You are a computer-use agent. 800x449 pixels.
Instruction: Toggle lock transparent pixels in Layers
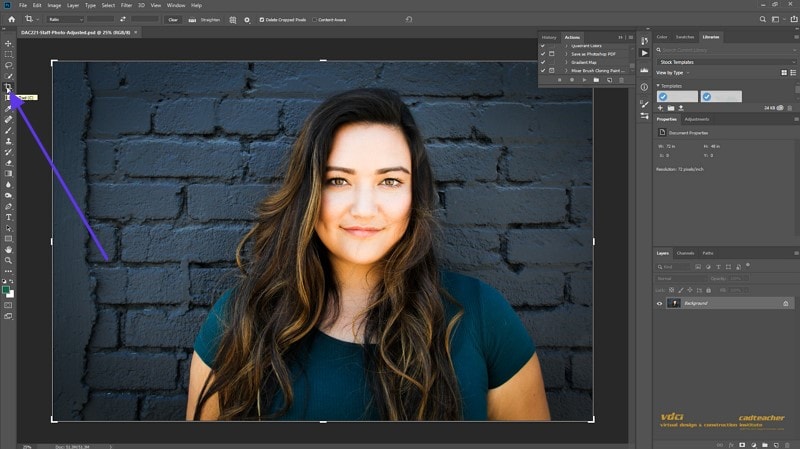pos(671,290)
